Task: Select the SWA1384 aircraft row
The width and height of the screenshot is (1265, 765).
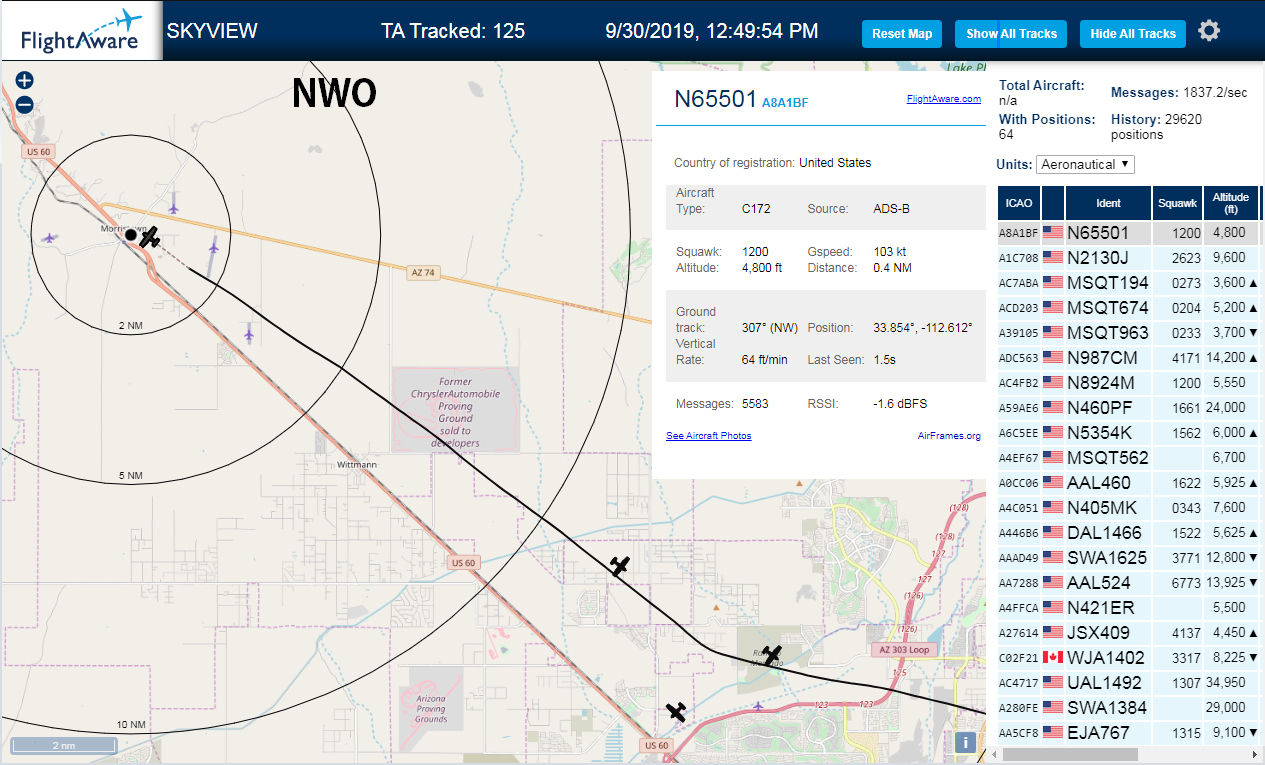Action: [x=1130, y=708]
